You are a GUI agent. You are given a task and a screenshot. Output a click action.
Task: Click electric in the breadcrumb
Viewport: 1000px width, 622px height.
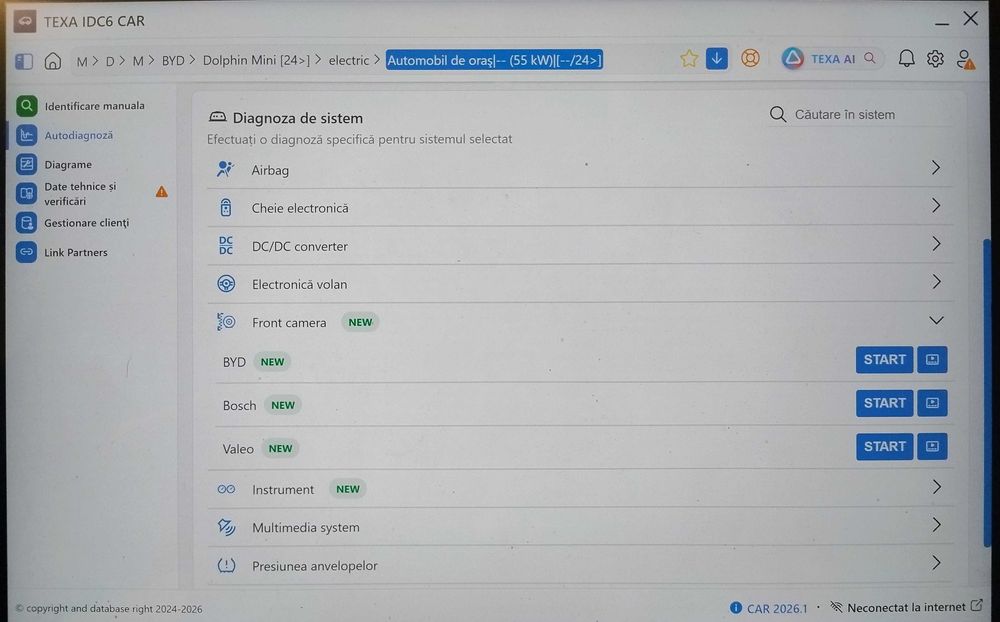pos(349,61)
